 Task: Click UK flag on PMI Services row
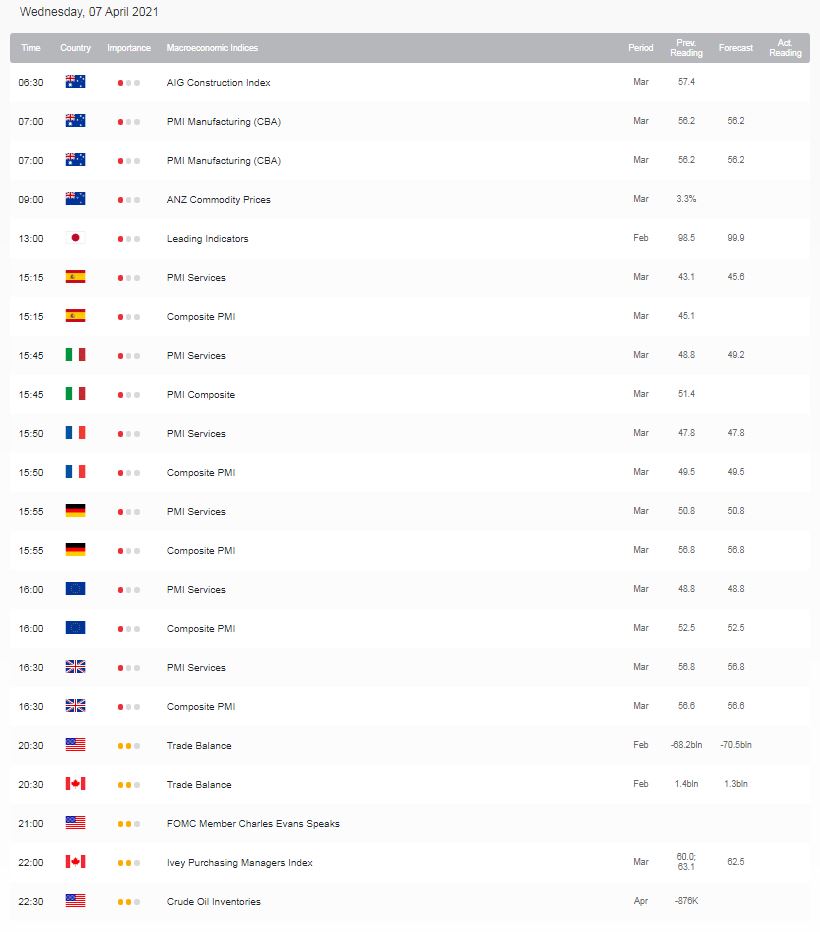coord(75,667)
